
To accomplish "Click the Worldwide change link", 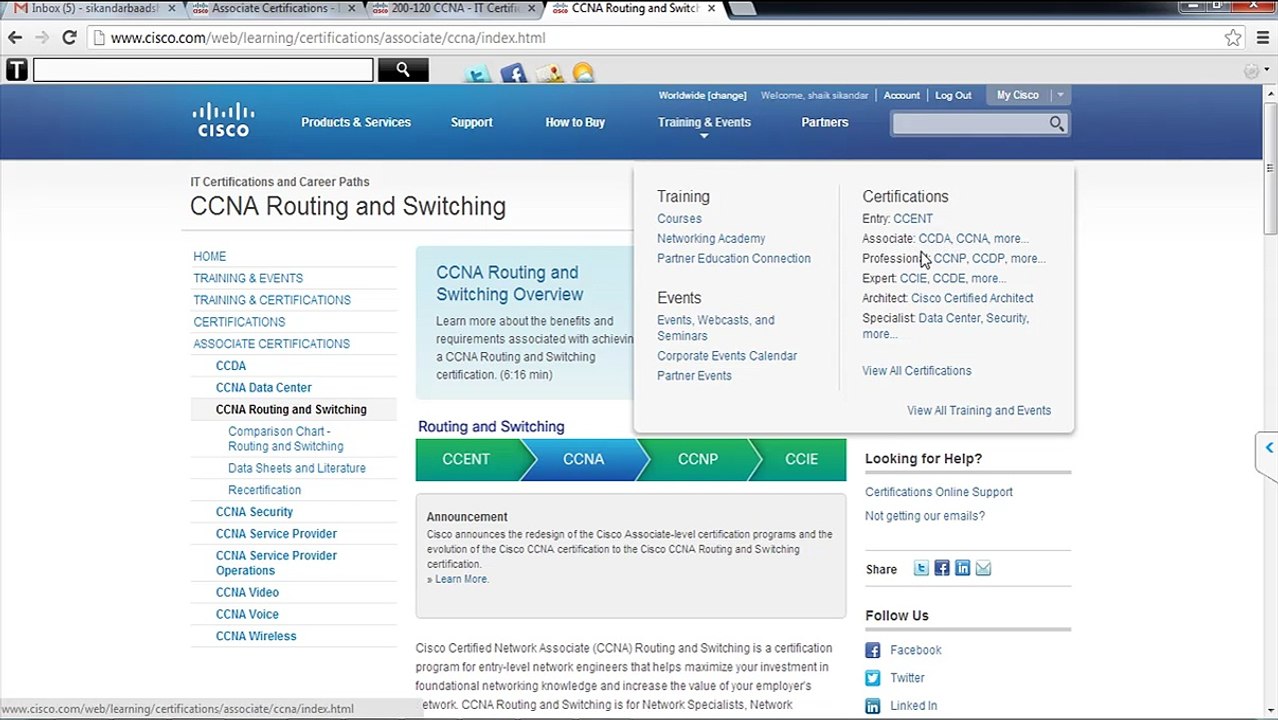I will coord(702,96).
